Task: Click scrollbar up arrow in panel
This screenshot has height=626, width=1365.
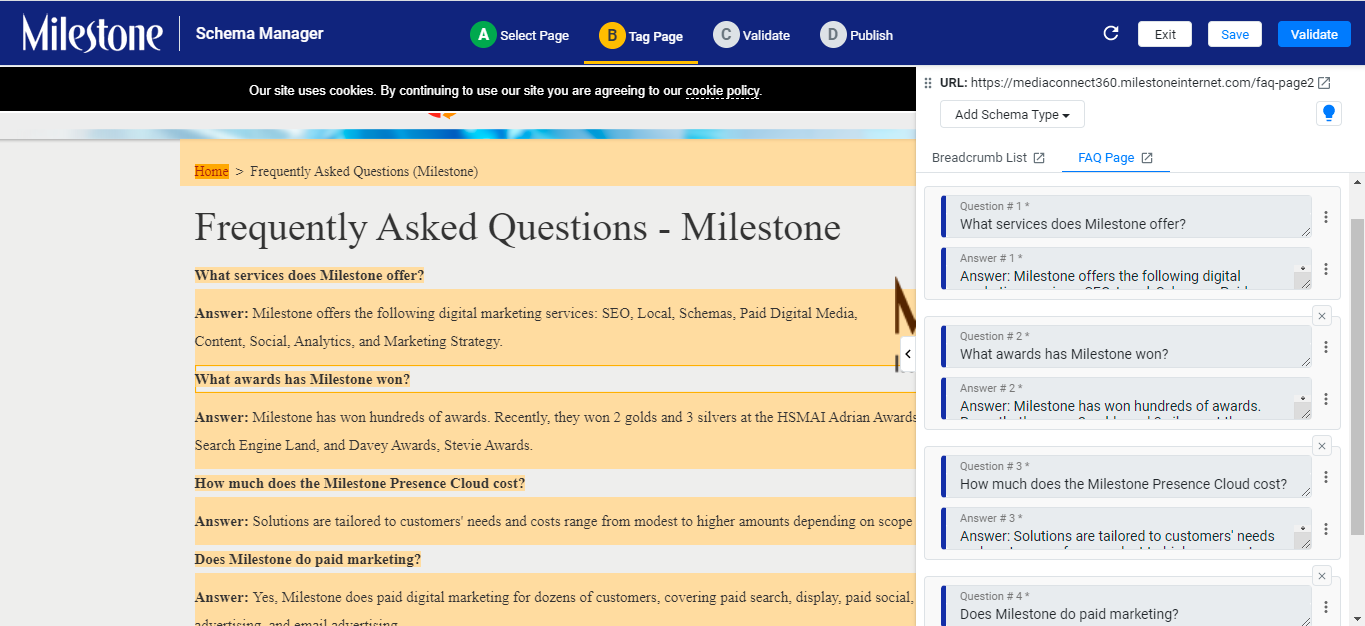Action: coord(1357,181)
